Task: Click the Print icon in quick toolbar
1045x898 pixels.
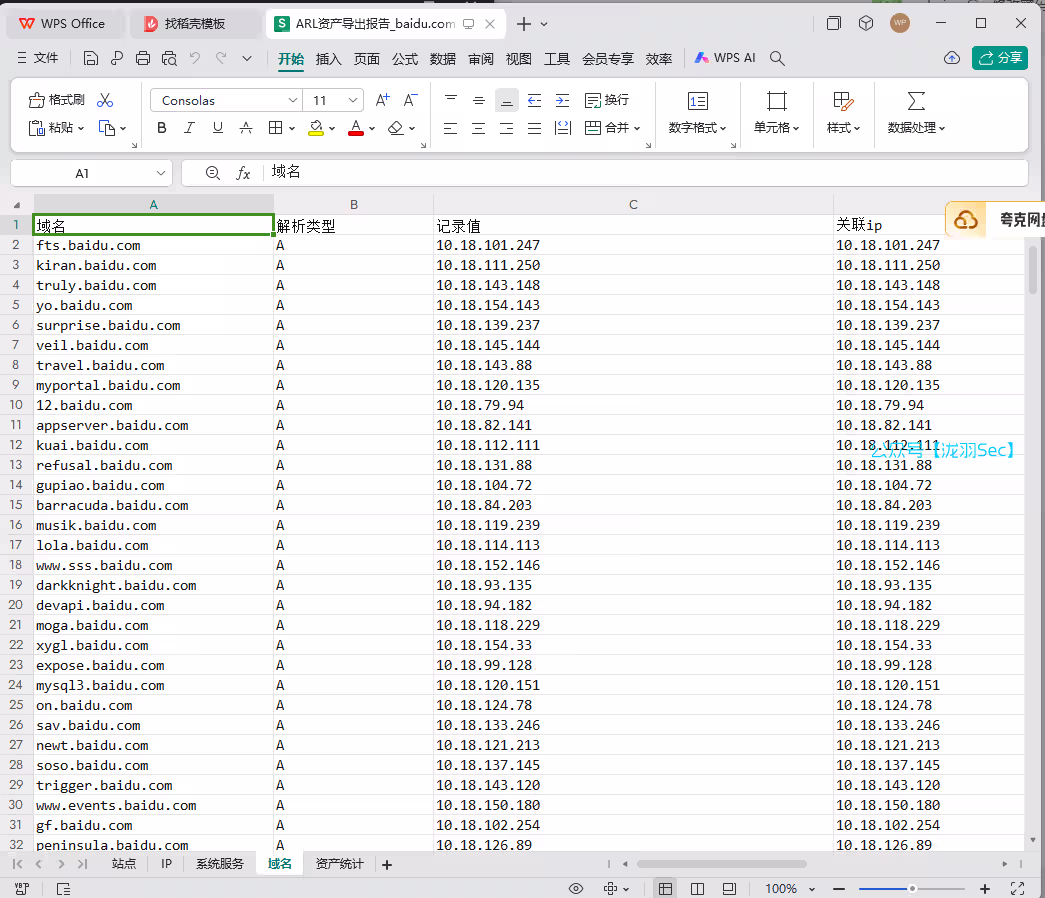Action: [x=143, y=58]
